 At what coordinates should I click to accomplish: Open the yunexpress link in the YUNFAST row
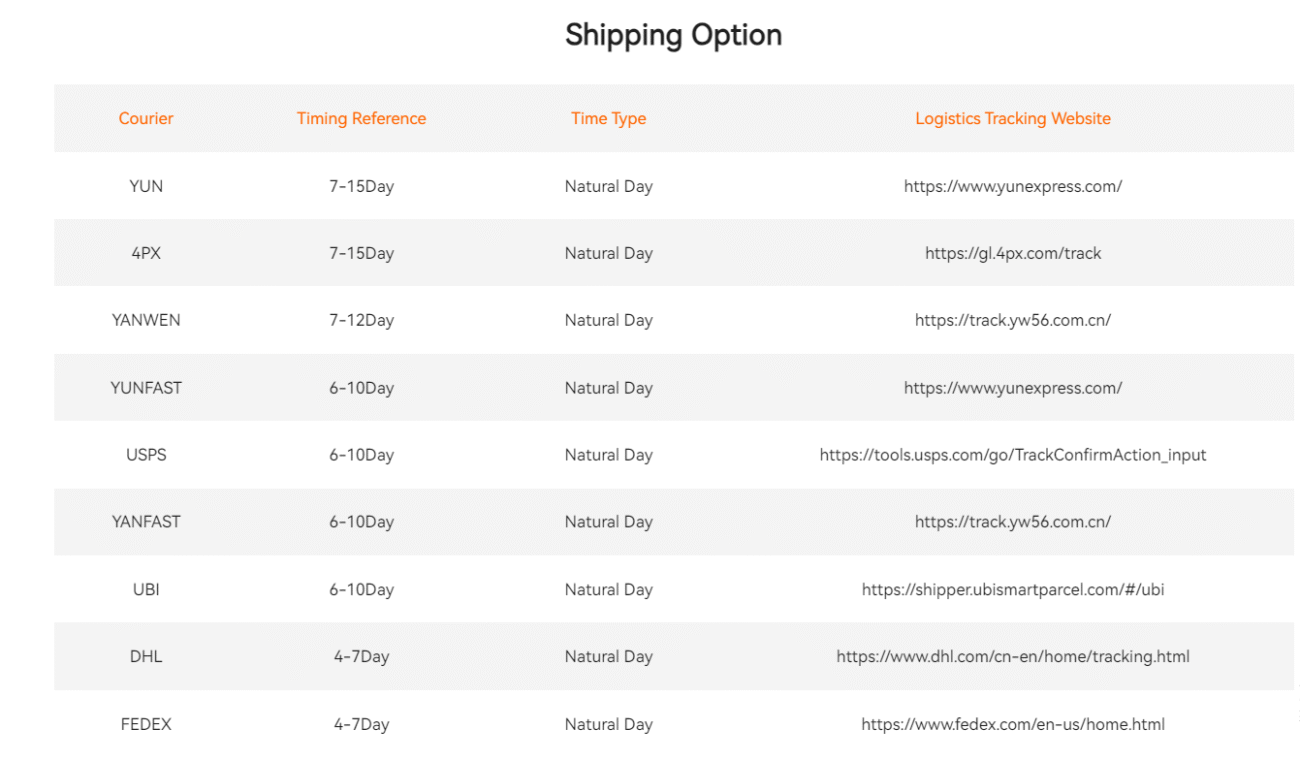click(1012, 388)
